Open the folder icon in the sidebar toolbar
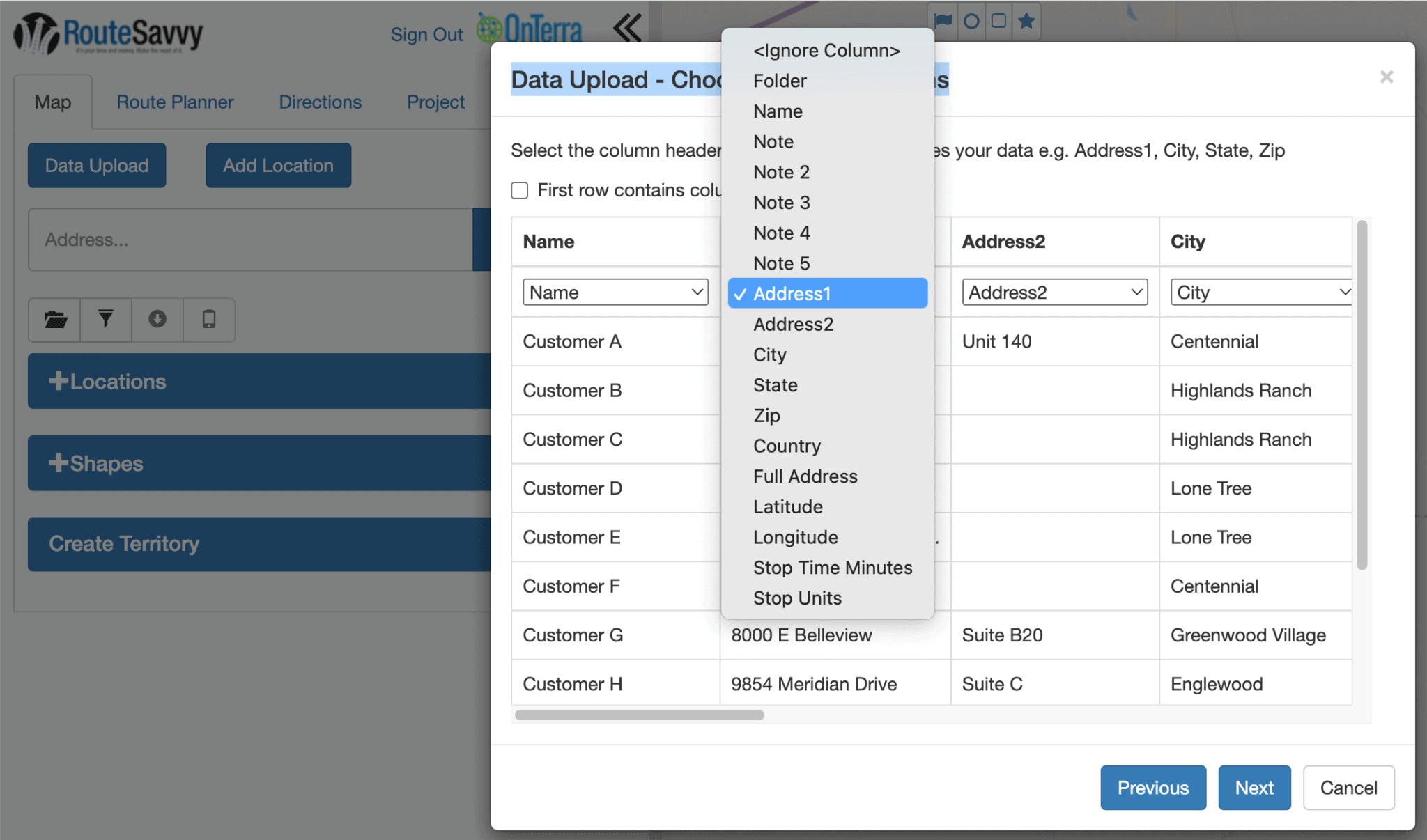The height and width of the screenshot is (840, 1427). 55,320
